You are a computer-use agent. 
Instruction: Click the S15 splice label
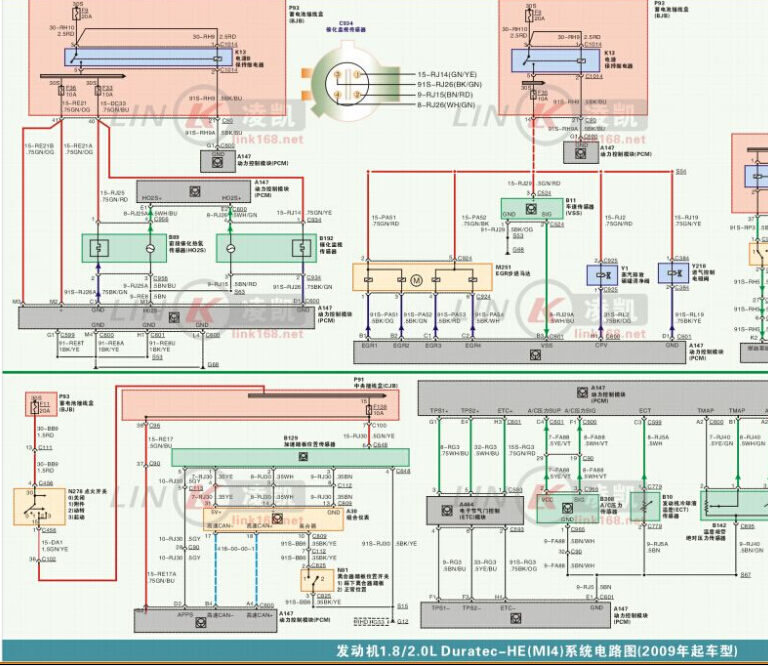pos(403,606)
